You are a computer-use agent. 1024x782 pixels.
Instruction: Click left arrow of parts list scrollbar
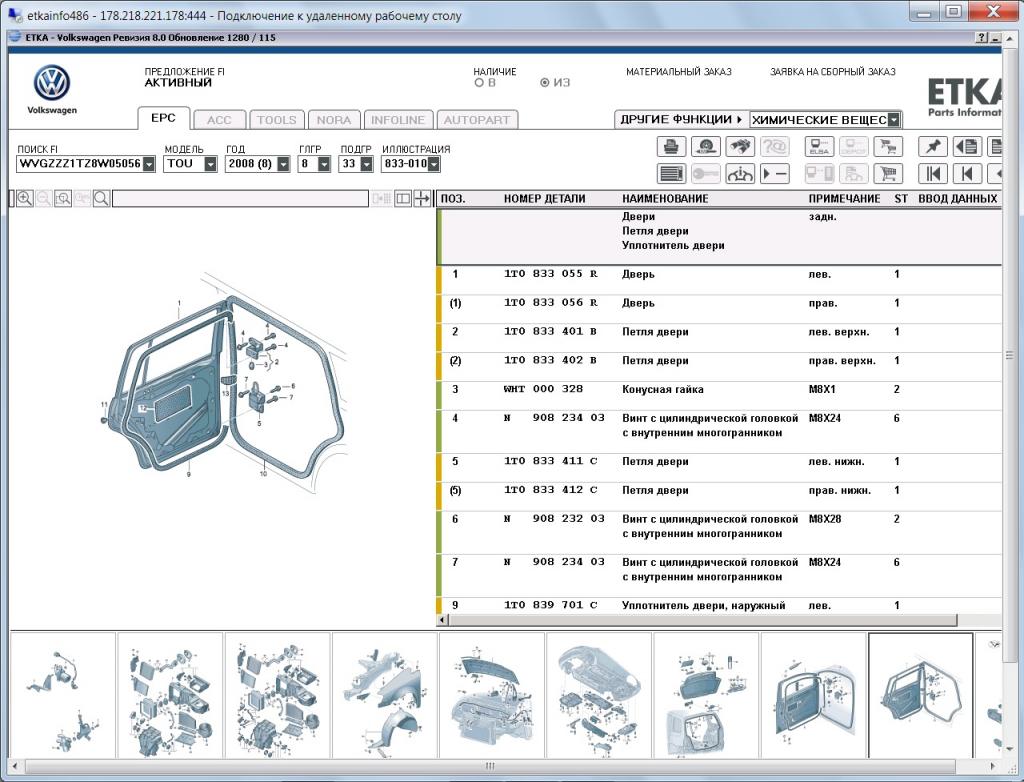pos(442,619)
